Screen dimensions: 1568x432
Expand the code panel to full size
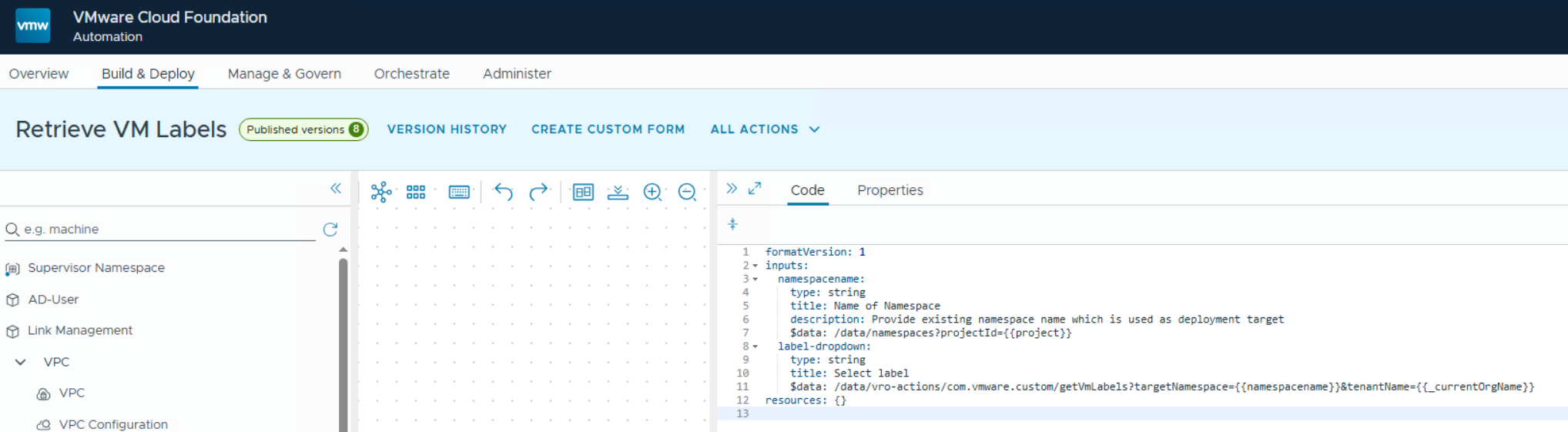coord(755,188)
